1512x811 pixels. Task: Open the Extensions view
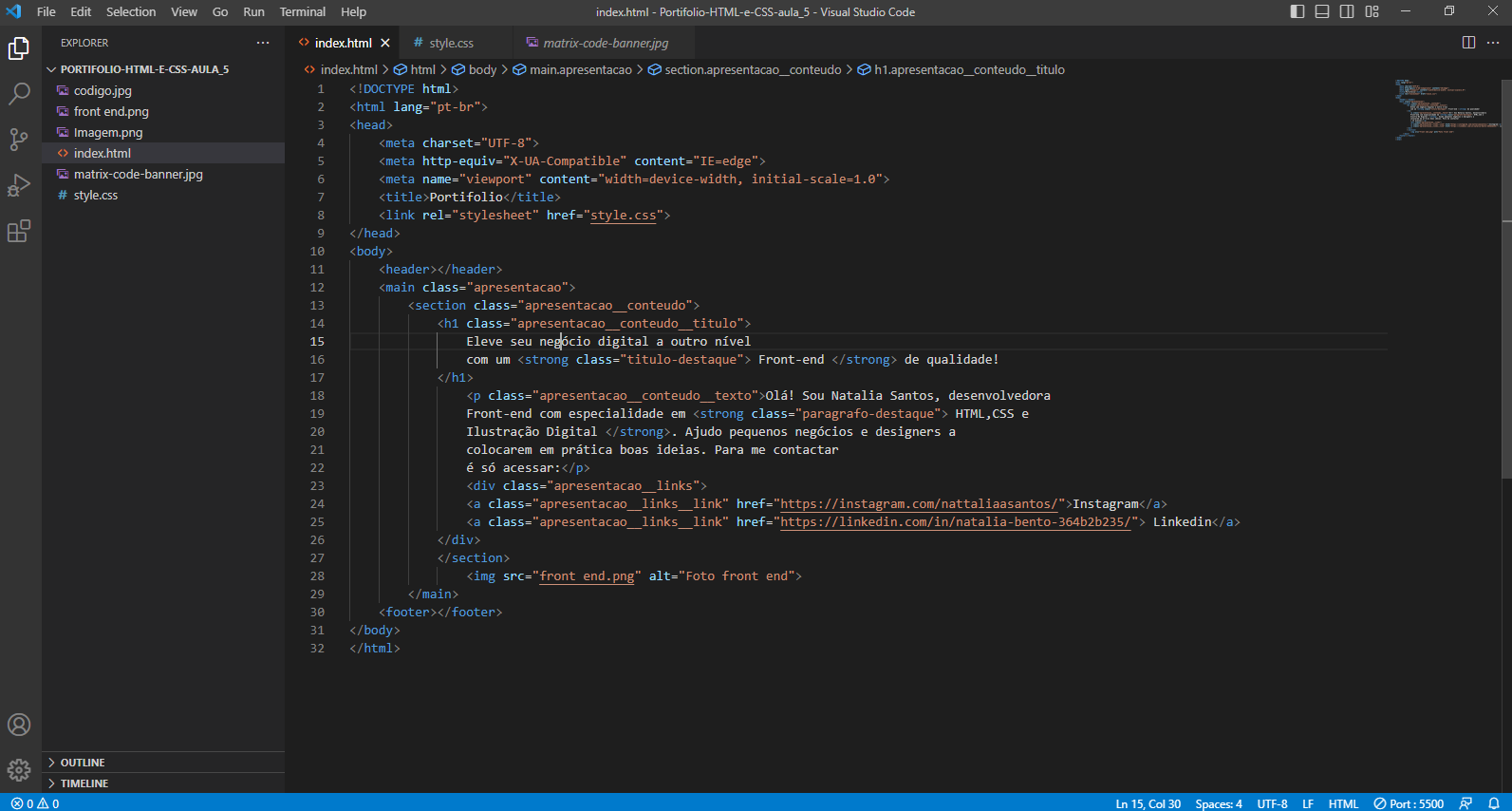click(x=19, y=231)
